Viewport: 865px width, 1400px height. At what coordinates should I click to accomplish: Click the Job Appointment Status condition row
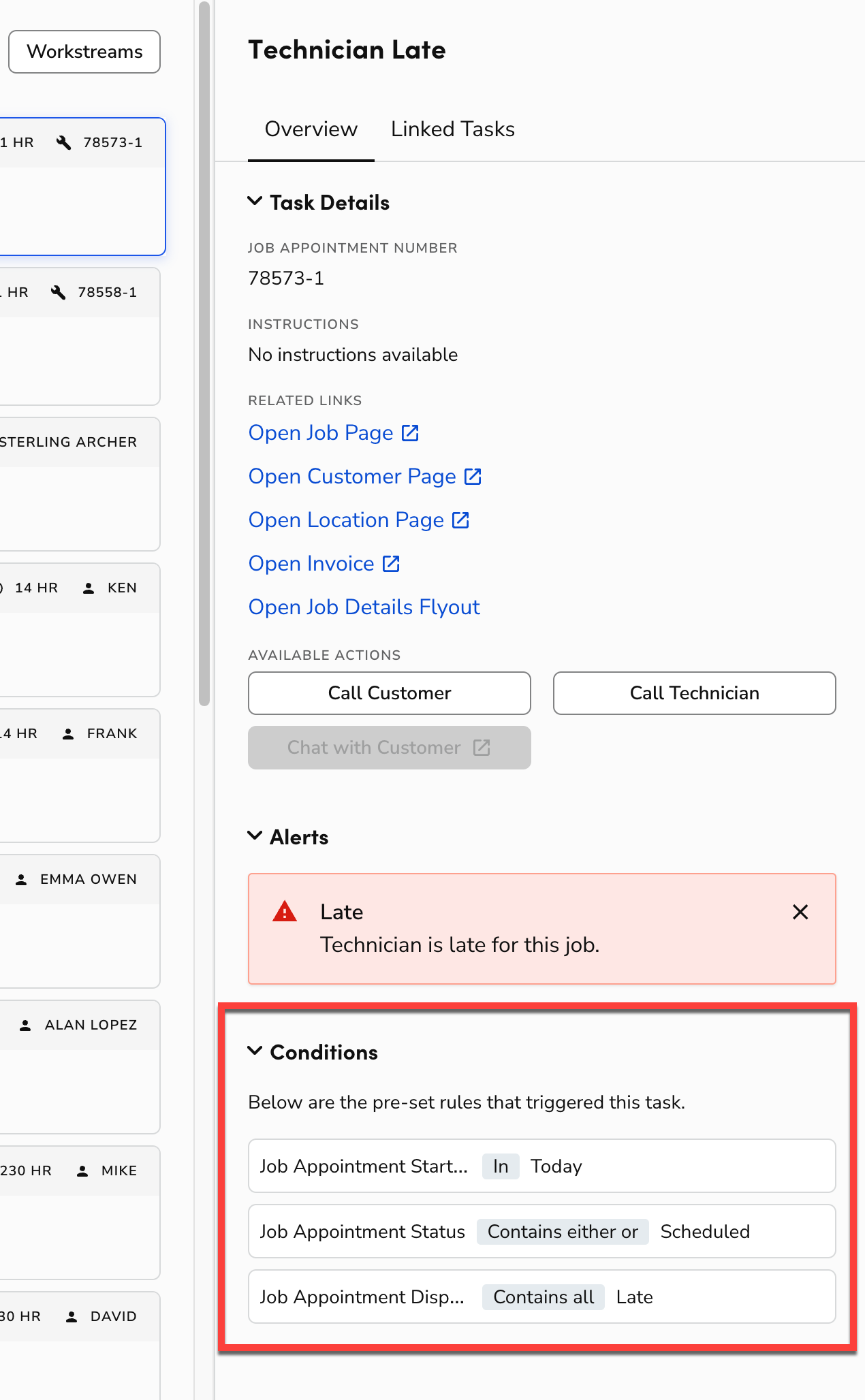542,1231
